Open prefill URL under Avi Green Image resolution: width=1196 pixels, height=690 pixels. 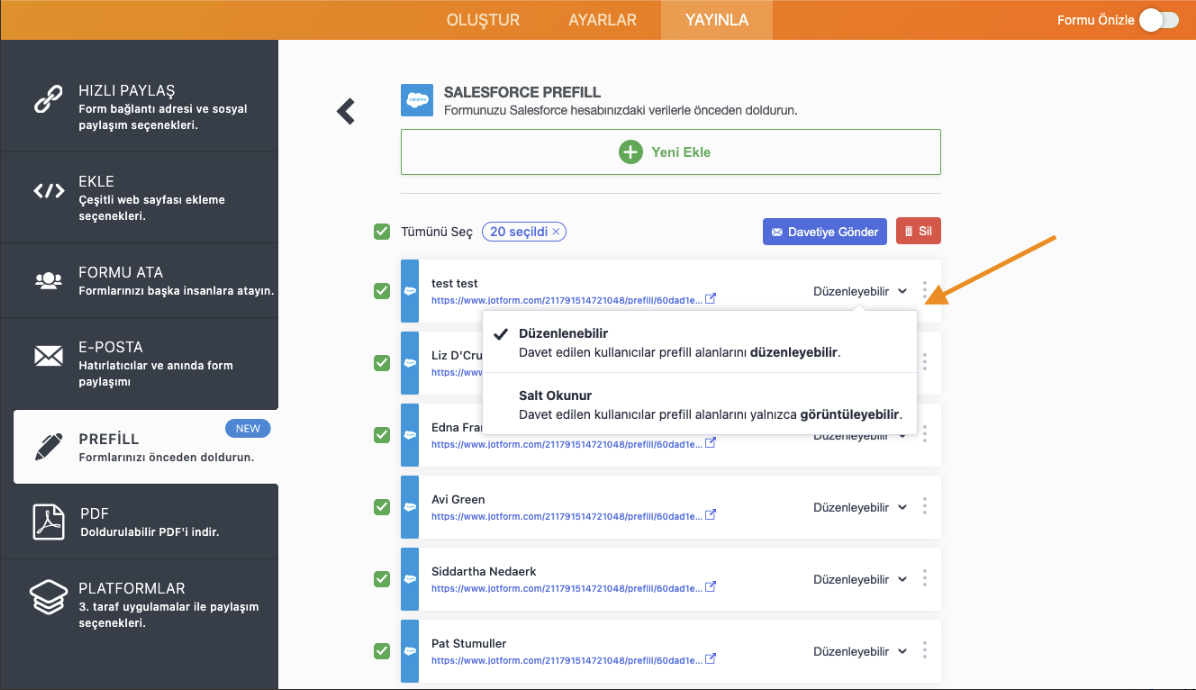click(x=566, y=516)
